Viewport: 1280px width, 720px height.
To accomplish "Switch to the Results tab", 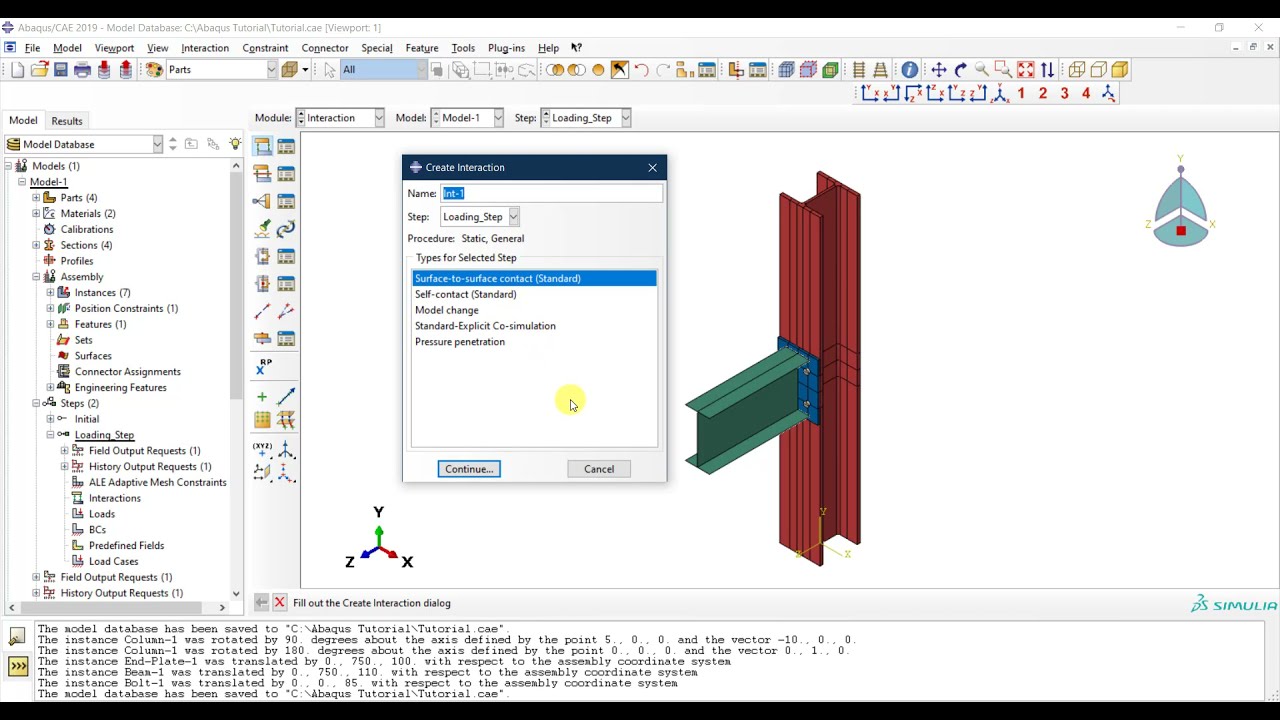I will pyautogui.click(x=67, y=121).
